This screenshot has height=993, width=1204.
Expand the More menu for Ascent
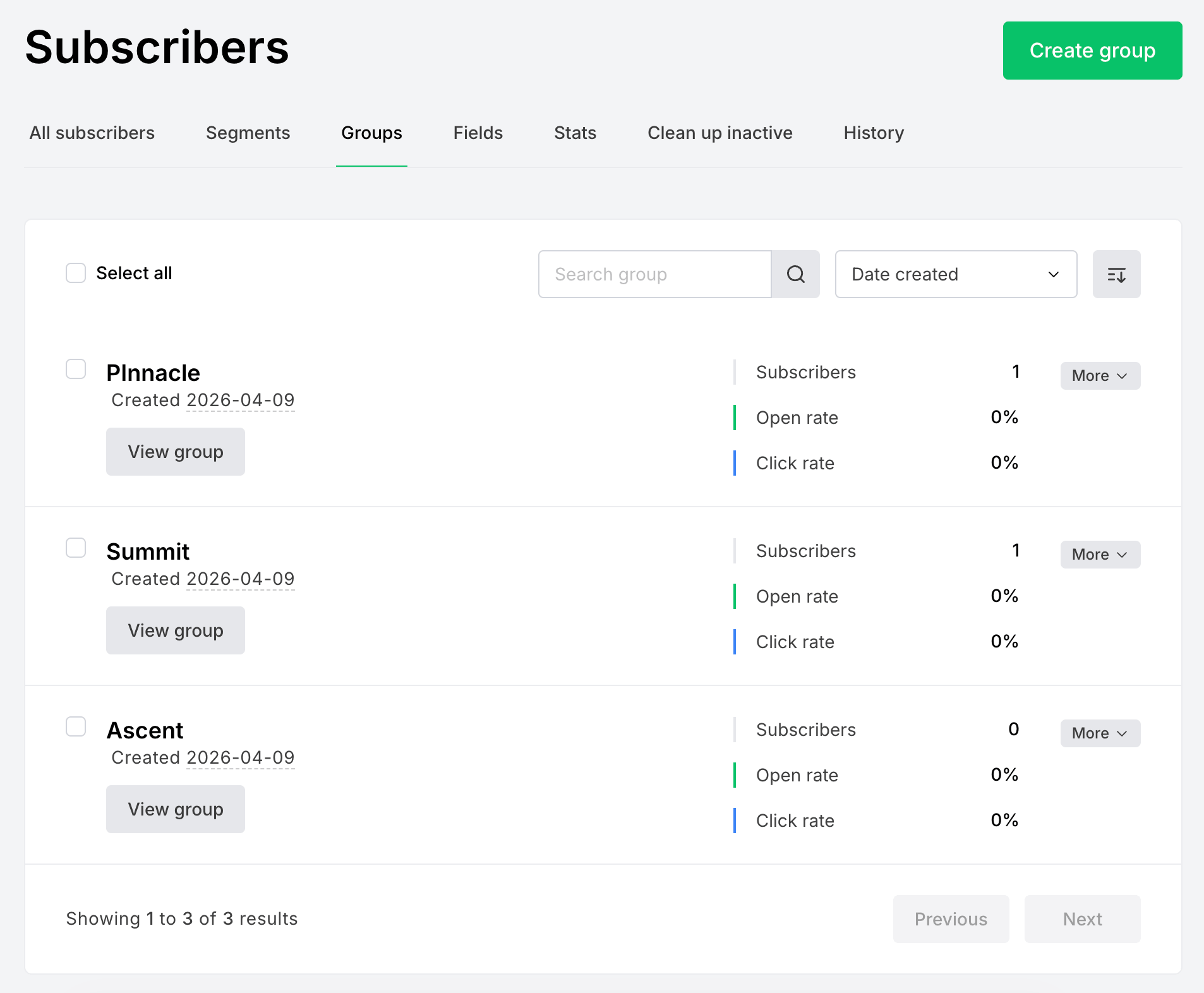[1100, 733]
